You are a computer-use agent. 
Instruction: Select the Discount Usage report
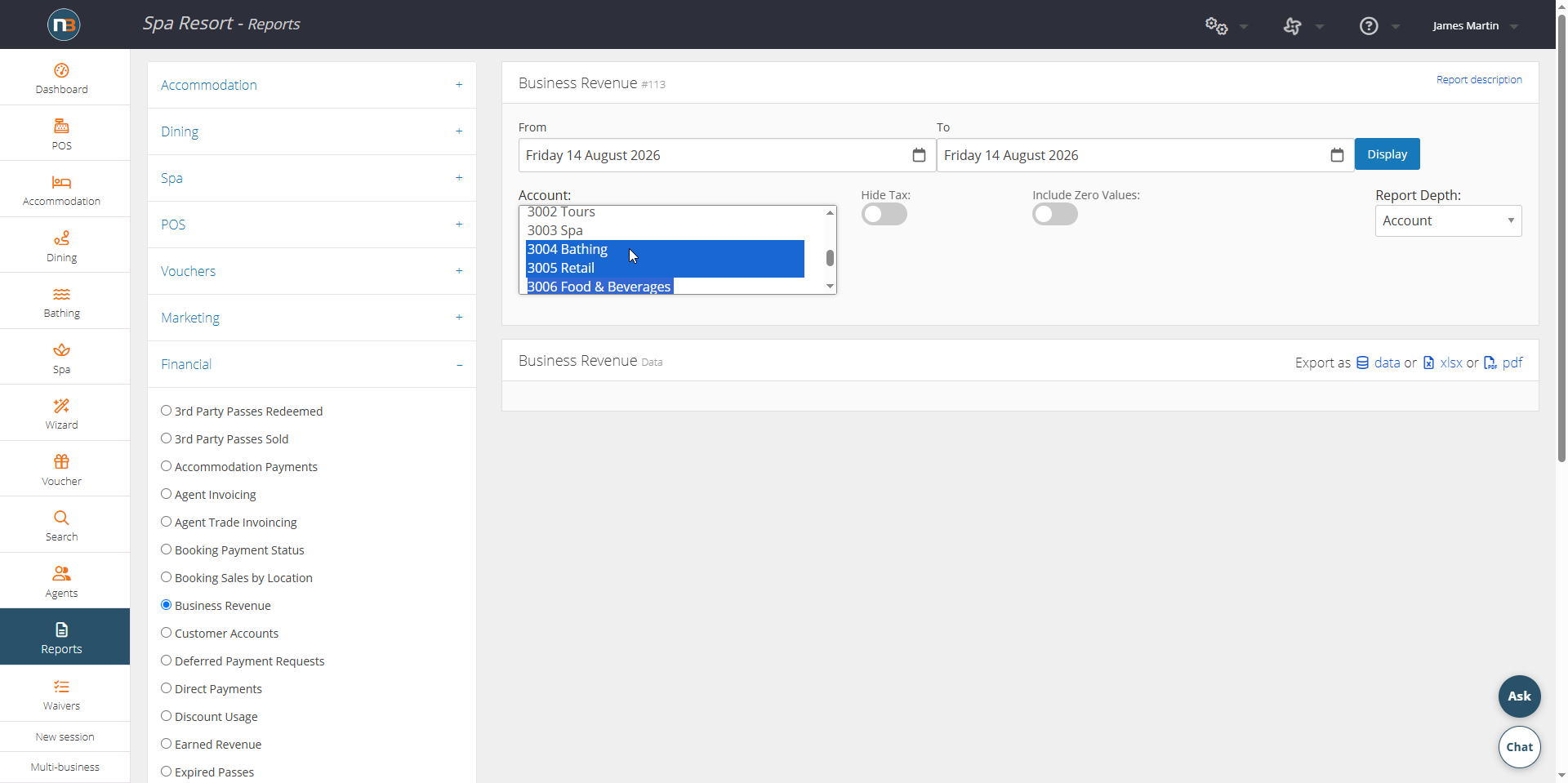point(166,716)
